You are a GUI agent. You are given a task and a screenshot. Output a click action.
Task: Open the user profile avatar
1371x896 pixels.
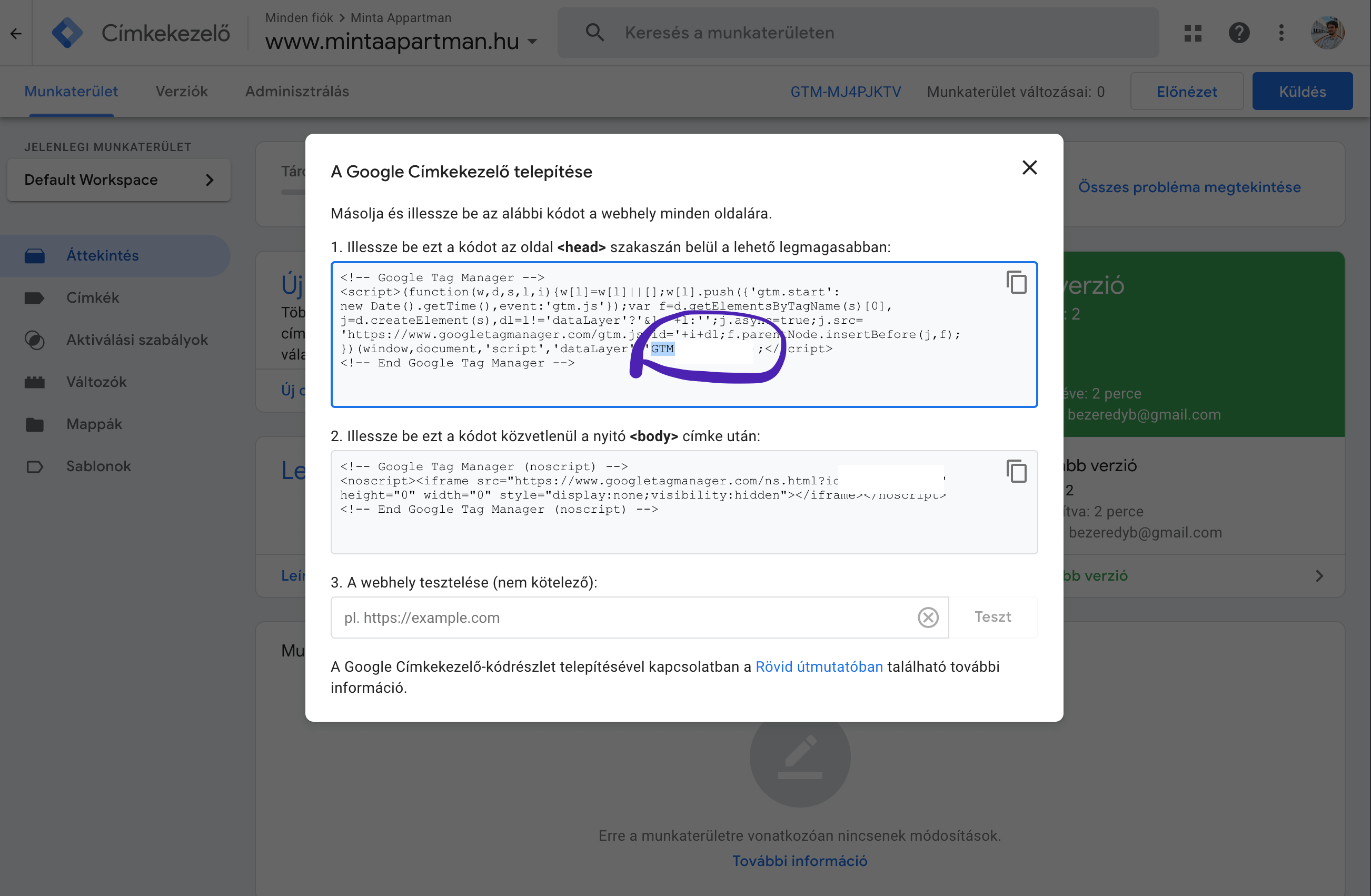1327,33
